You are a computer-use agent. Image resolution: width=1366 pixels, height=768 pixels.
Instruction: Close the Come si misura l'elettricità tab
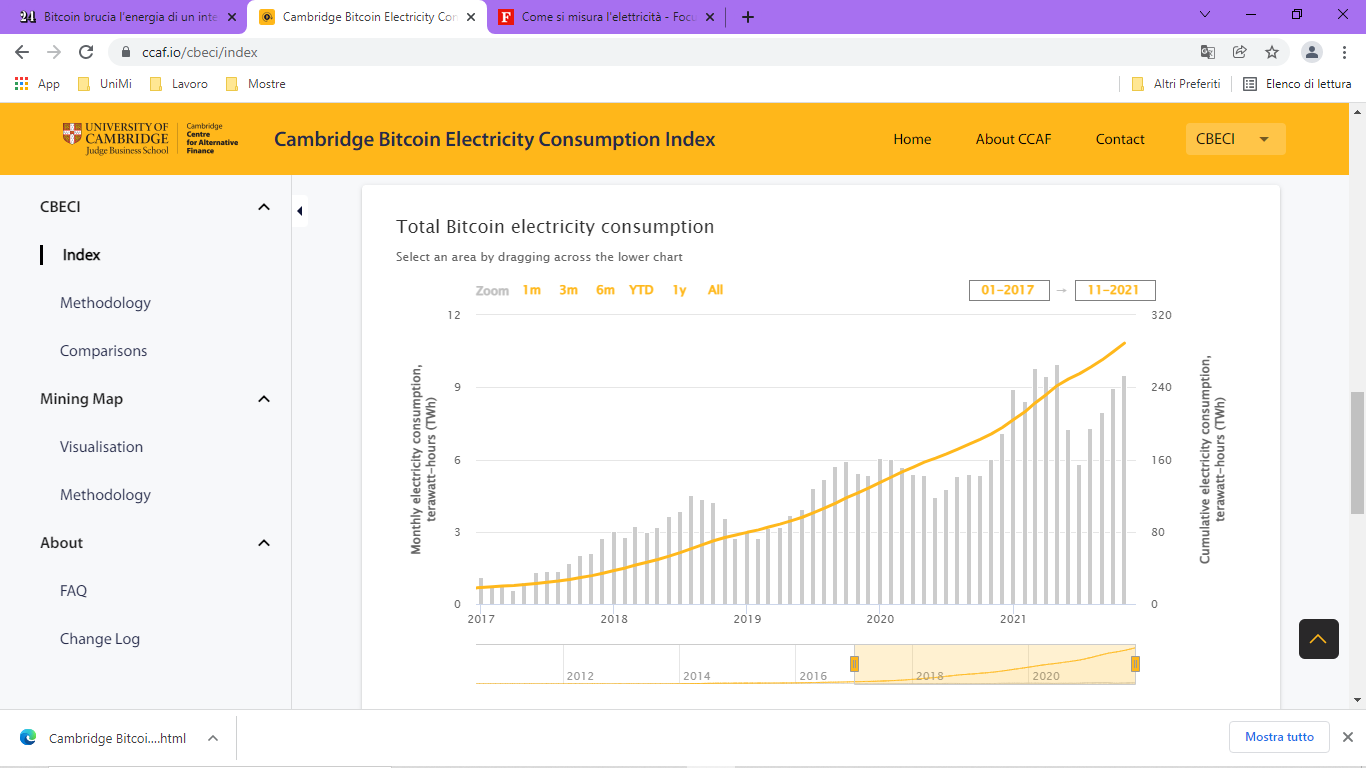pyautogui.click(x=710, y=17)
